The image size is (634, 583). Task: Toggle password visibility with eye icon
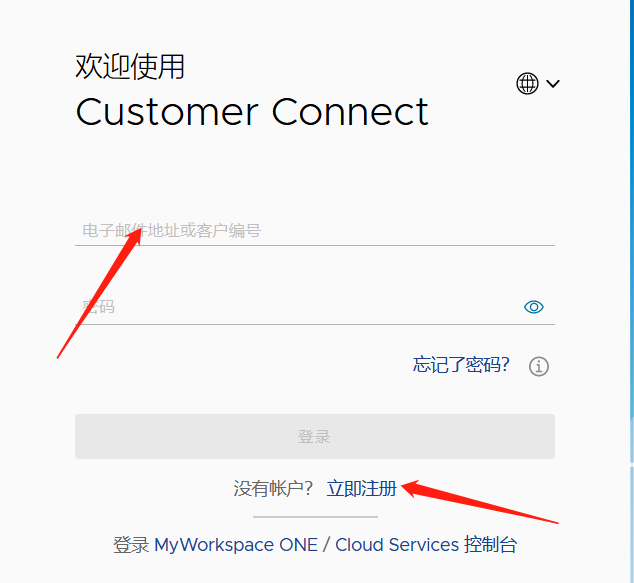pos(534,307)
